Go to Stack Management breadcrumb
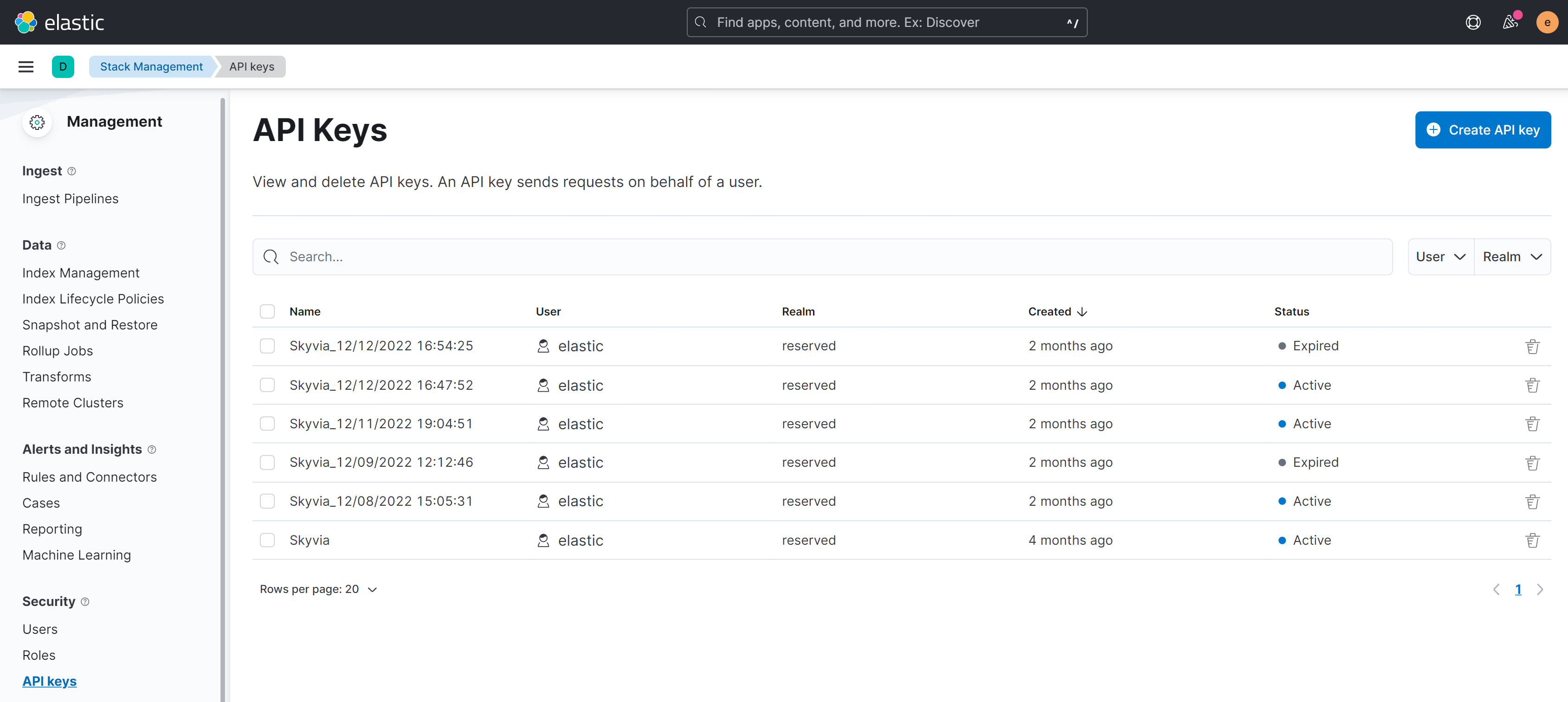Viewport: 1568px width, 702px height. click(151, 66)
